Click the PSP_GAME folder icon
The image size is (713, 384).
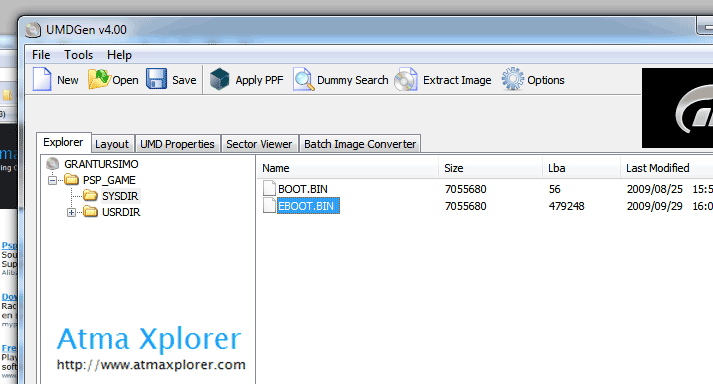pos(71,180)
